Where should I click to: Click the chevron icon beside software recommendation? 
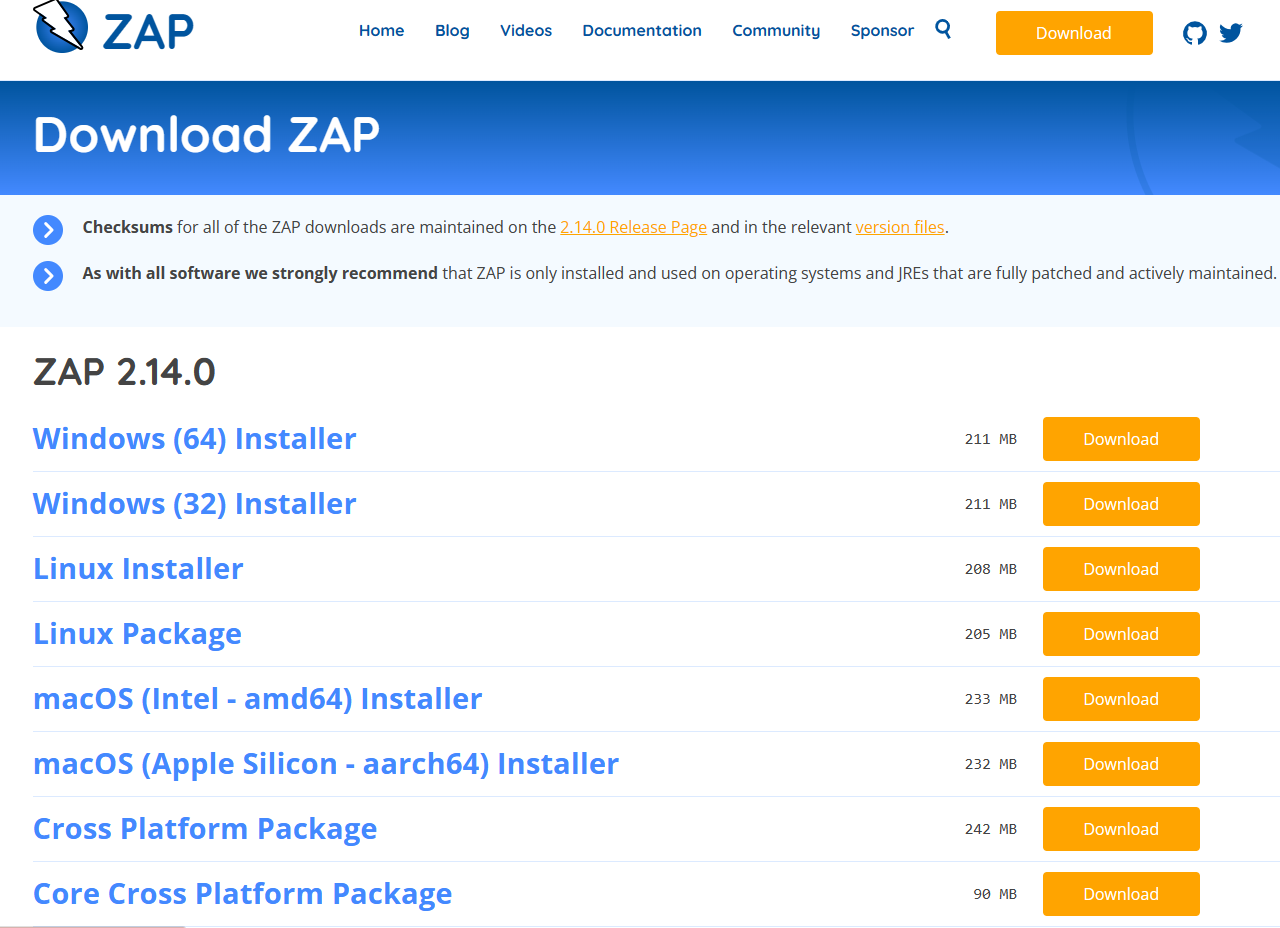pyautogui.click(x=48, y=275)
